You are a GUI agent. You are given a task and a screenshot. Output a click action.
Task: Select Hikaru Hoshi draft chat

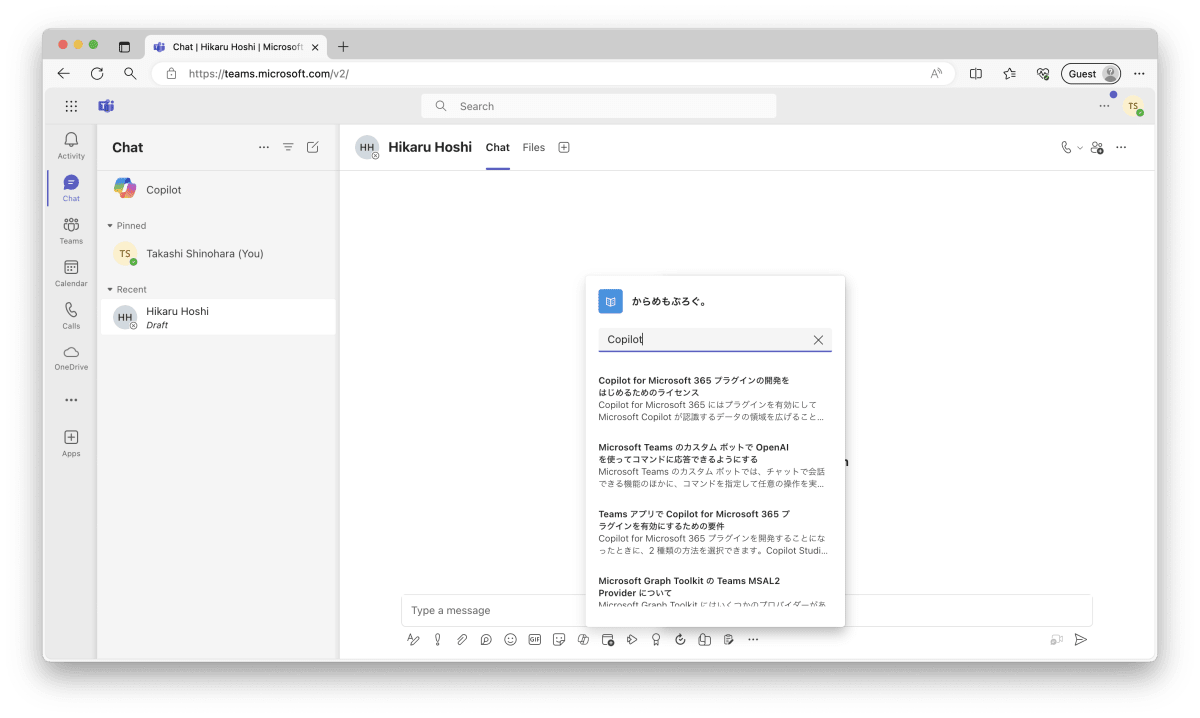click(218, 317)
